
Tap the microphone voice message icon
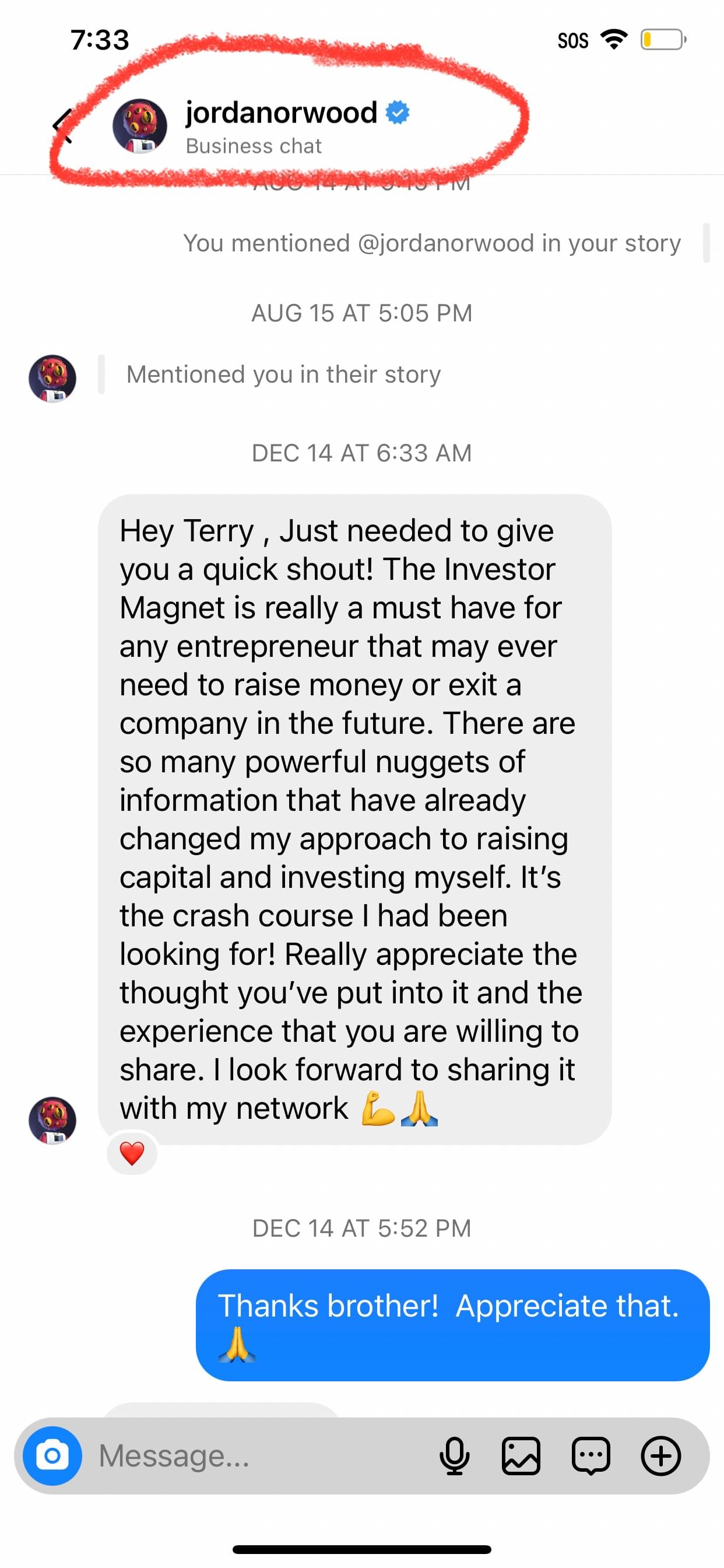455,1455
